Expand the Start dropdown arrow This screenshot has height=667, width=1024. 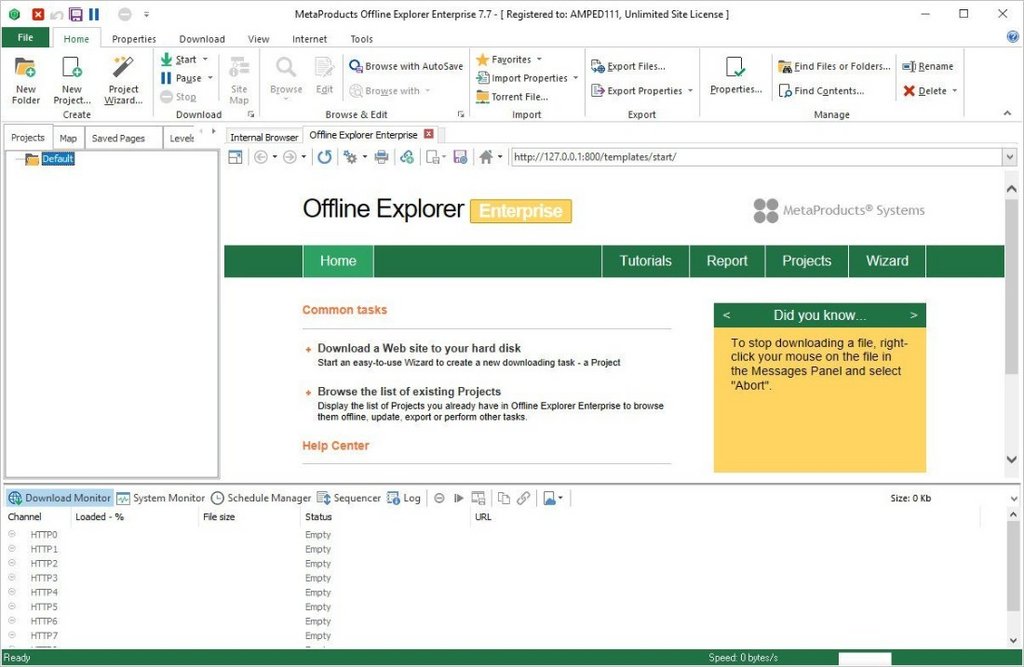pos(205,59)
